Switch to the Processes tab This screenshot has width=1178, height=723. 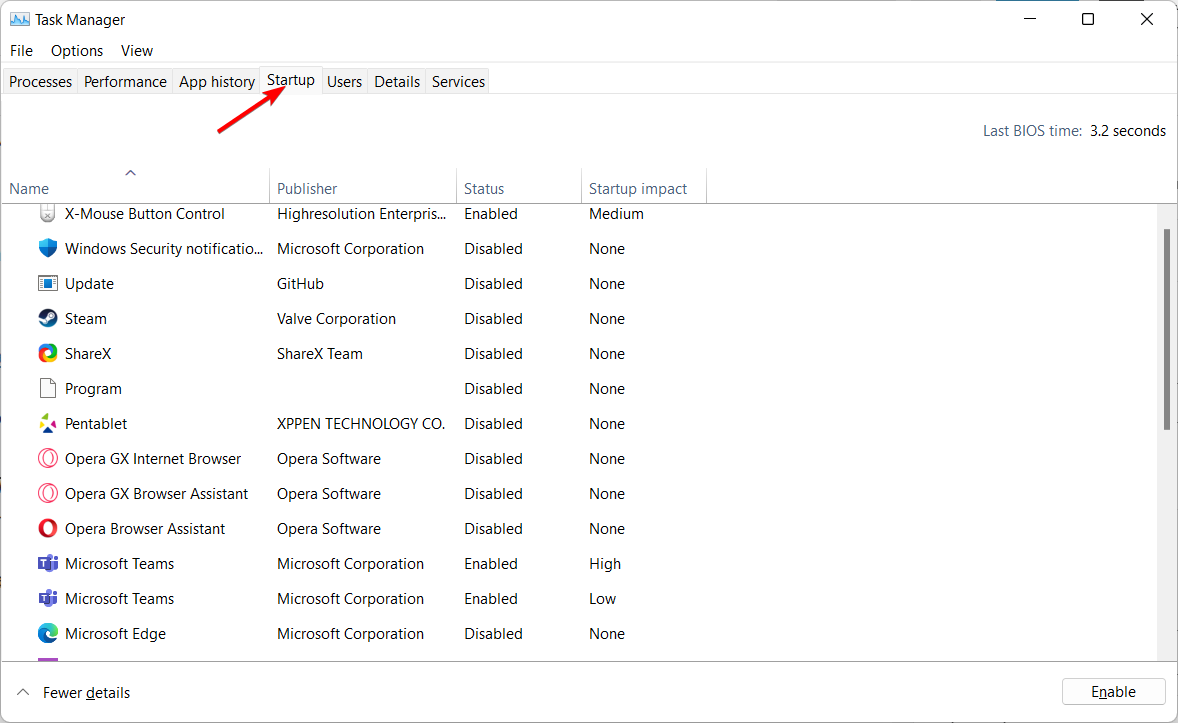(41, 81)
